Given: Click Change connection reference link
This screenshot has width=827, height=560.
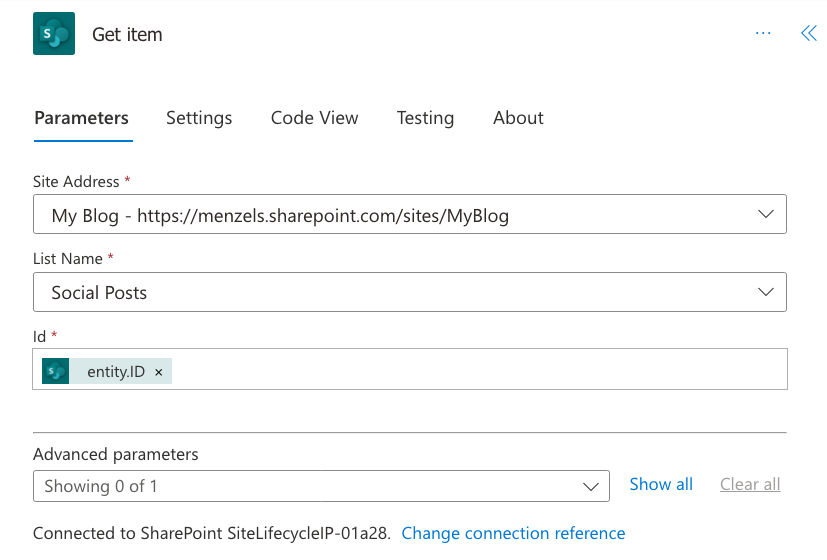Looking at the screenshot, I should (x=513, y=533).
